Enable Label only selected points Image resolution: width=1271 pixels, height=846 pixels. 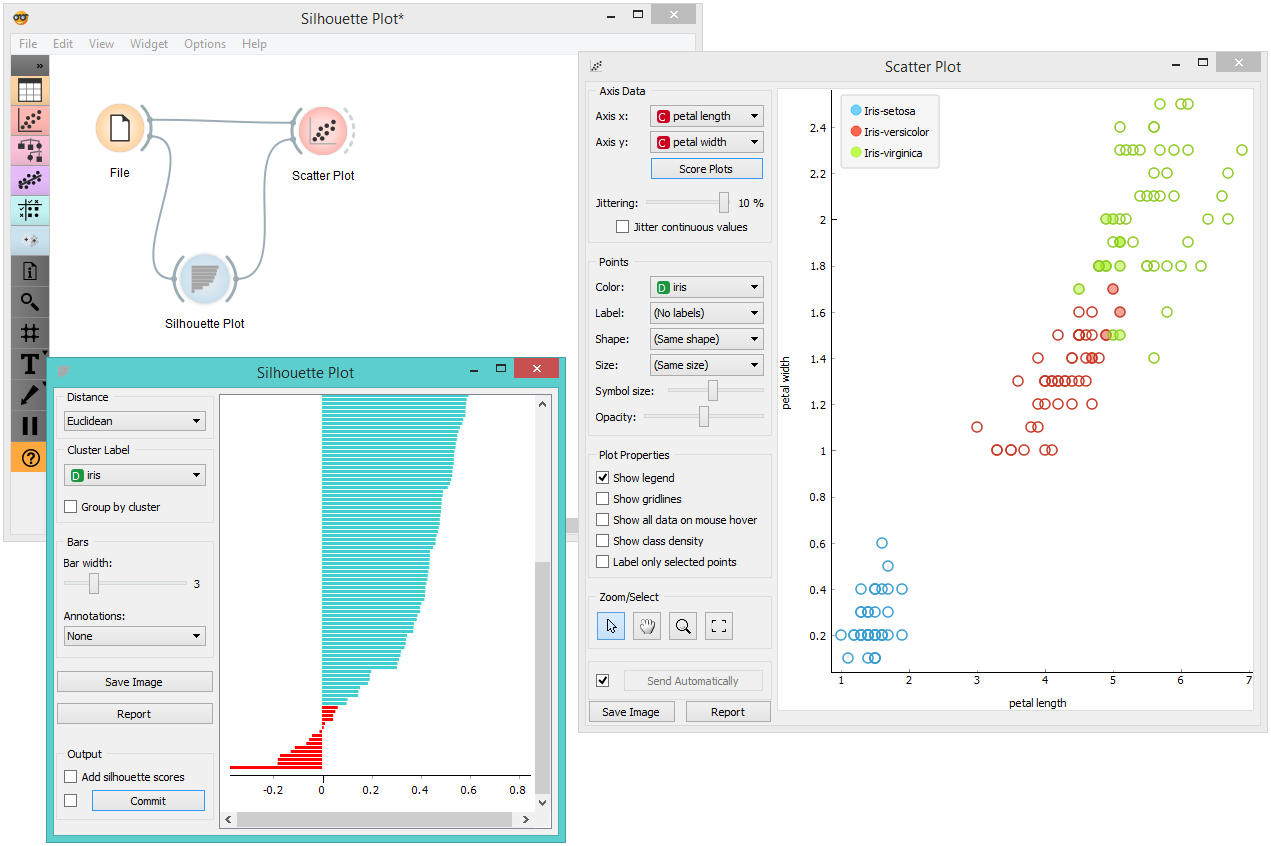pos(603,562)
